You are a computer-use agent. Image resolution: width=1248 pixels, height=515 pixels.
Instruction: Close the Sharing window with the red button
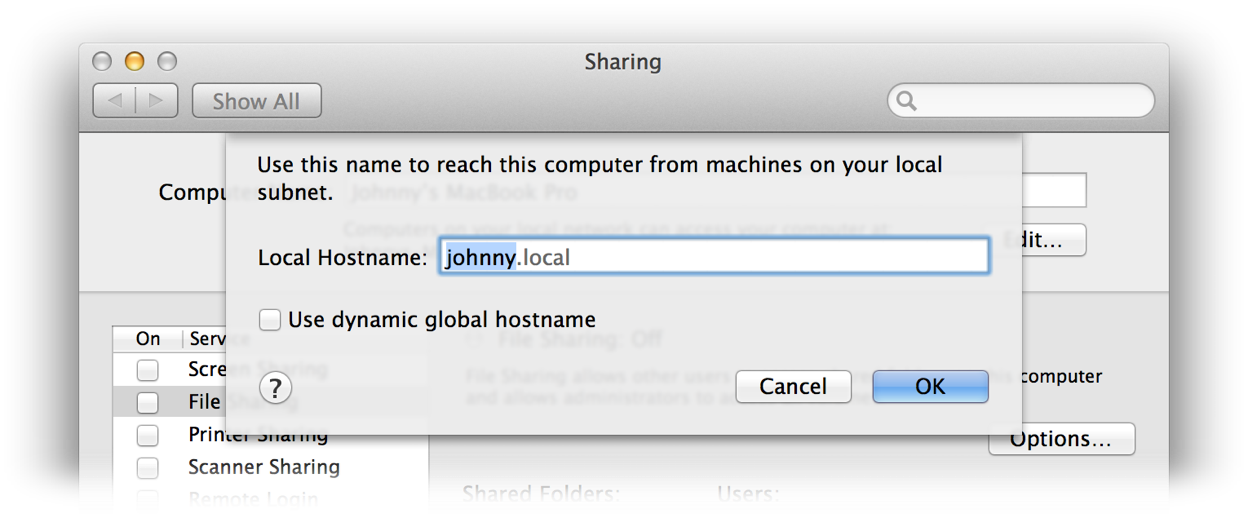pyautogui.click(x=102, y=62)
